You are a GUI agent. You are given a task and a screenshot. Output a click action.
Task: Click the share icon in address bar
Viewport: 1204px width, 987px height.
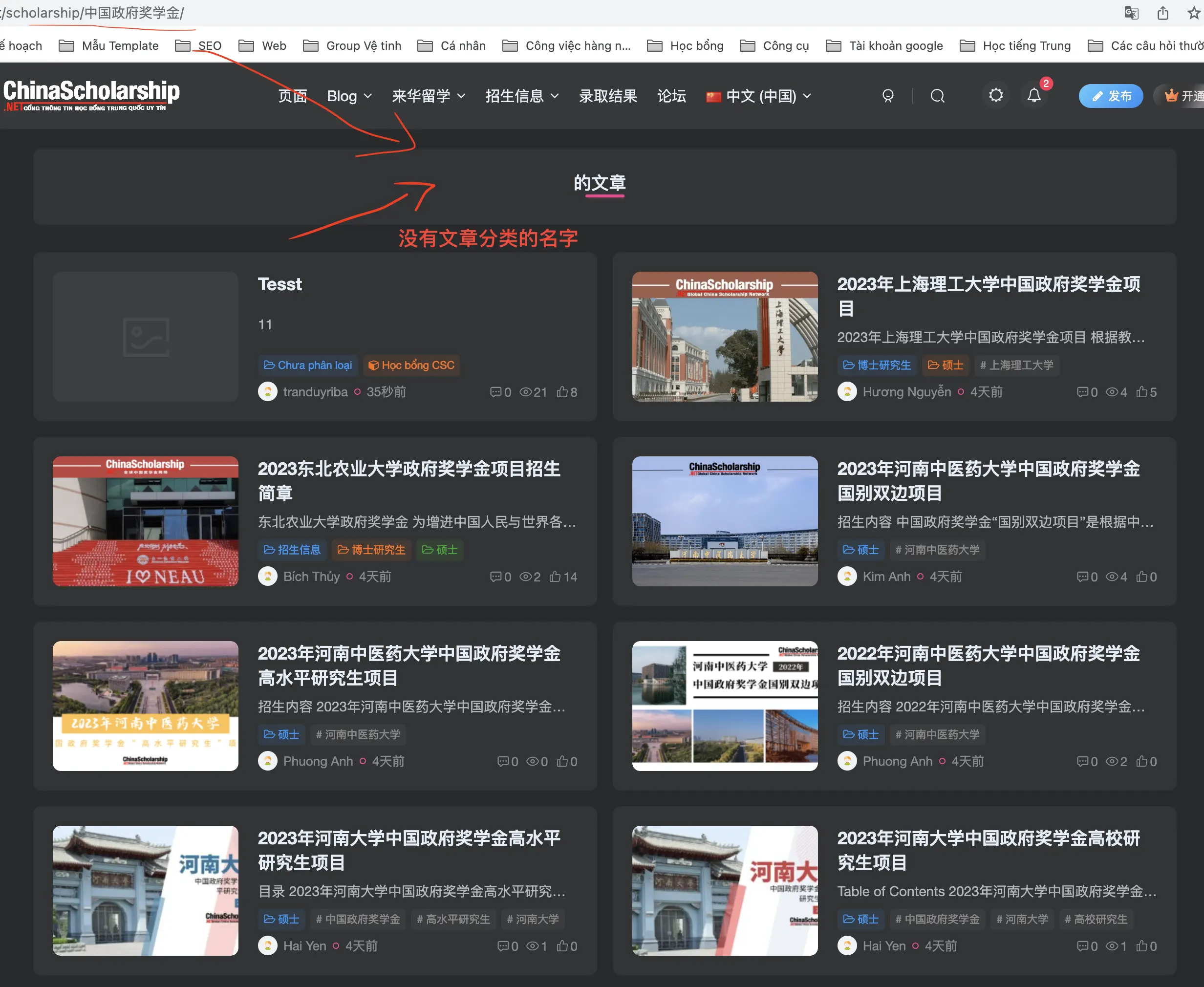[1163, 13]
